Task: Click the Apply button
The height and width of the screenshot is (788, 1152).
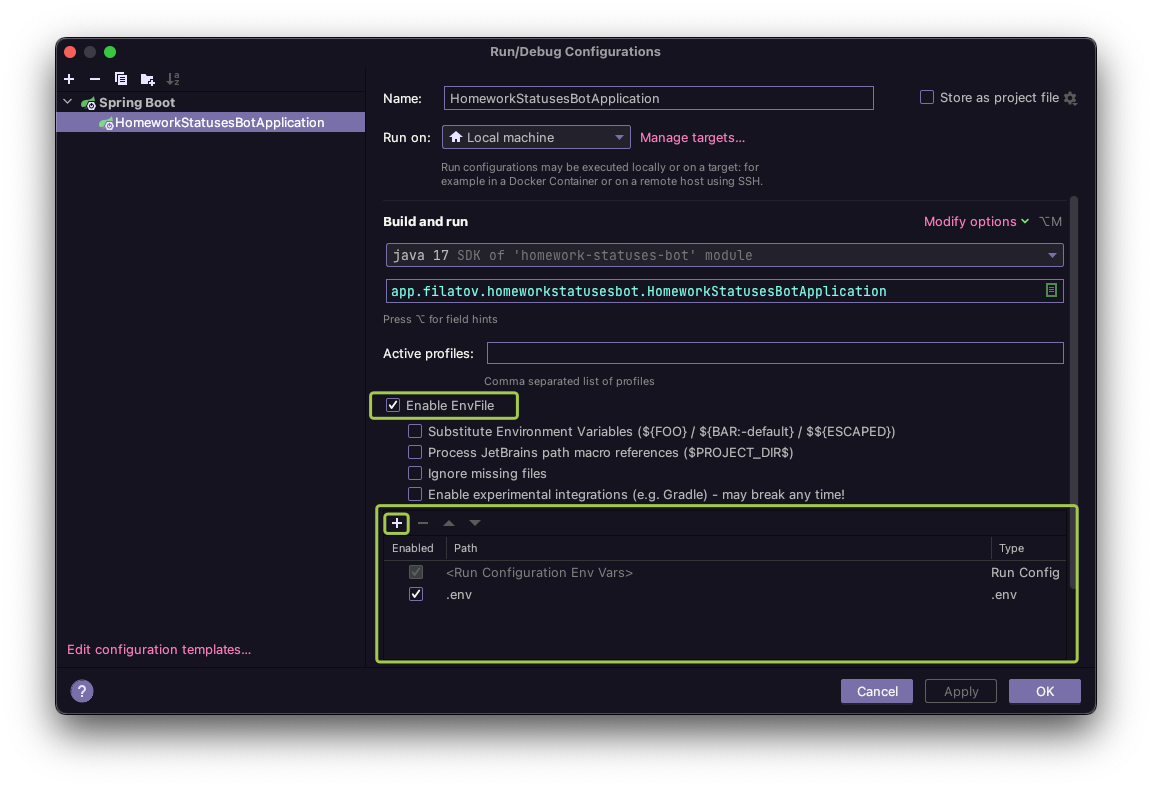Action: (961, 691)
